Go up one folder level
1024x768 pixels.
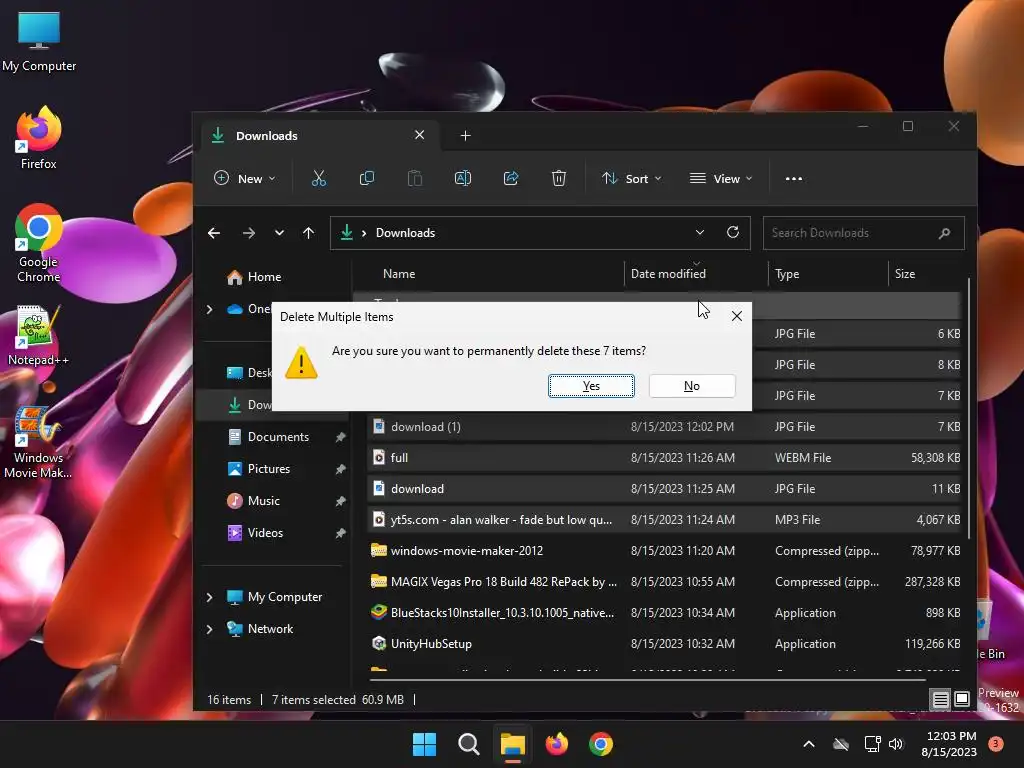[x=308, y=233]
